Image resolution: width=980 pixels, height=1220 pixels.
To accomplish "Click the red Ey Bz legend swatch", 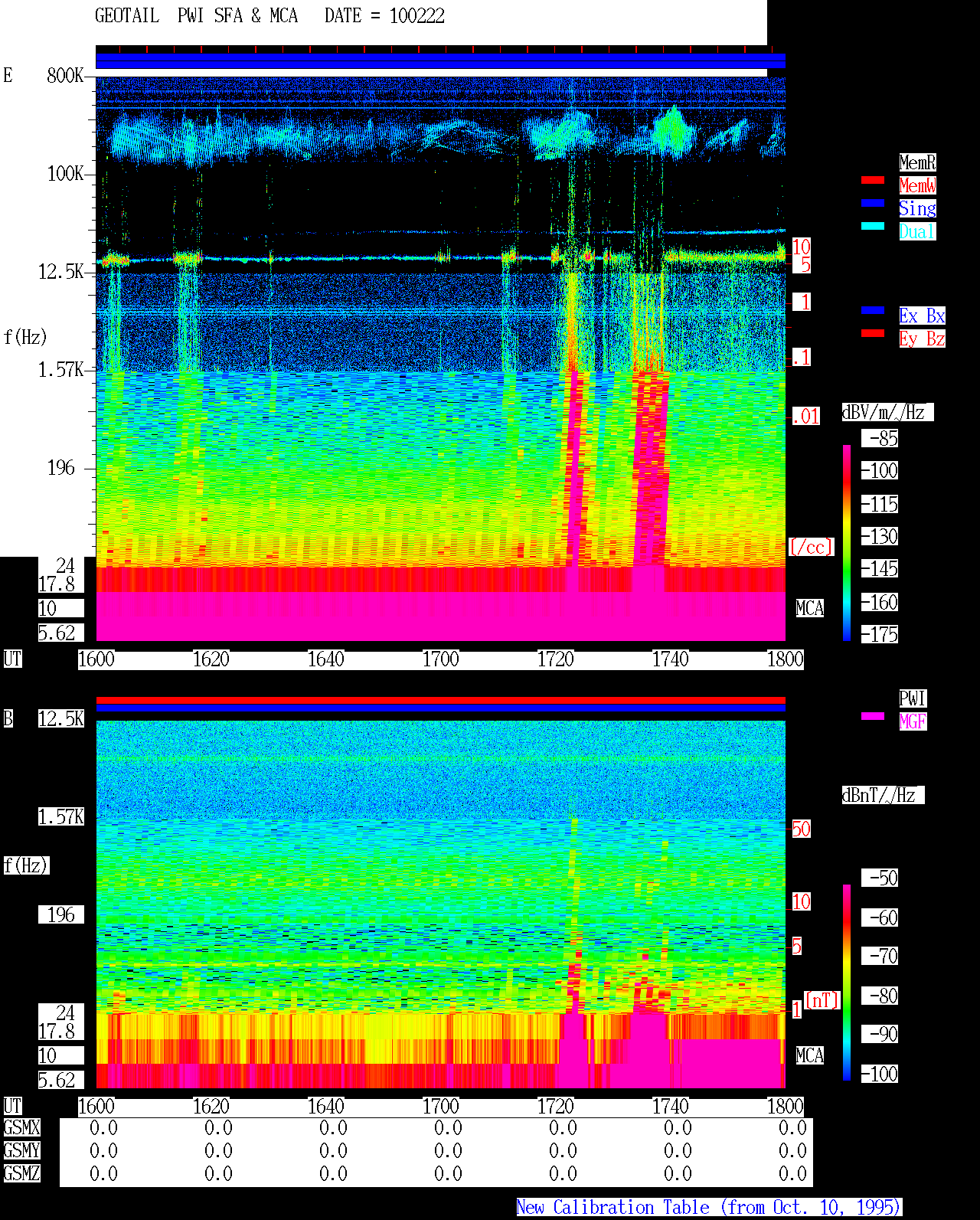I will click(873, 333).
